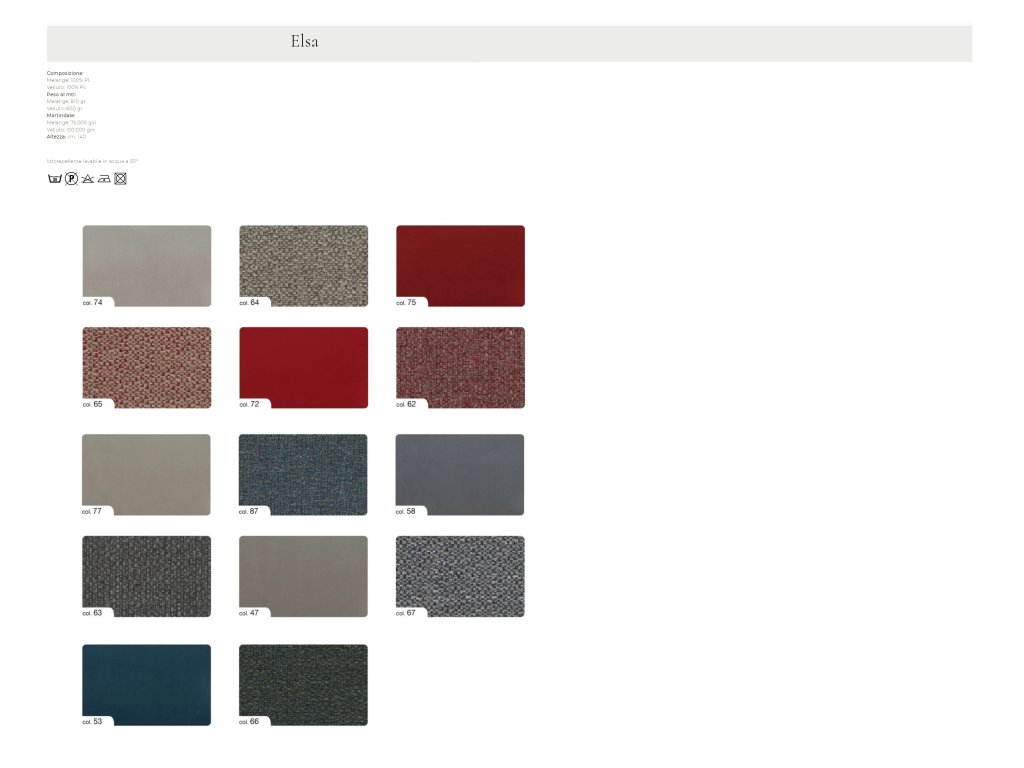Select the bright red col. 72 swatch

coord(303,367)
